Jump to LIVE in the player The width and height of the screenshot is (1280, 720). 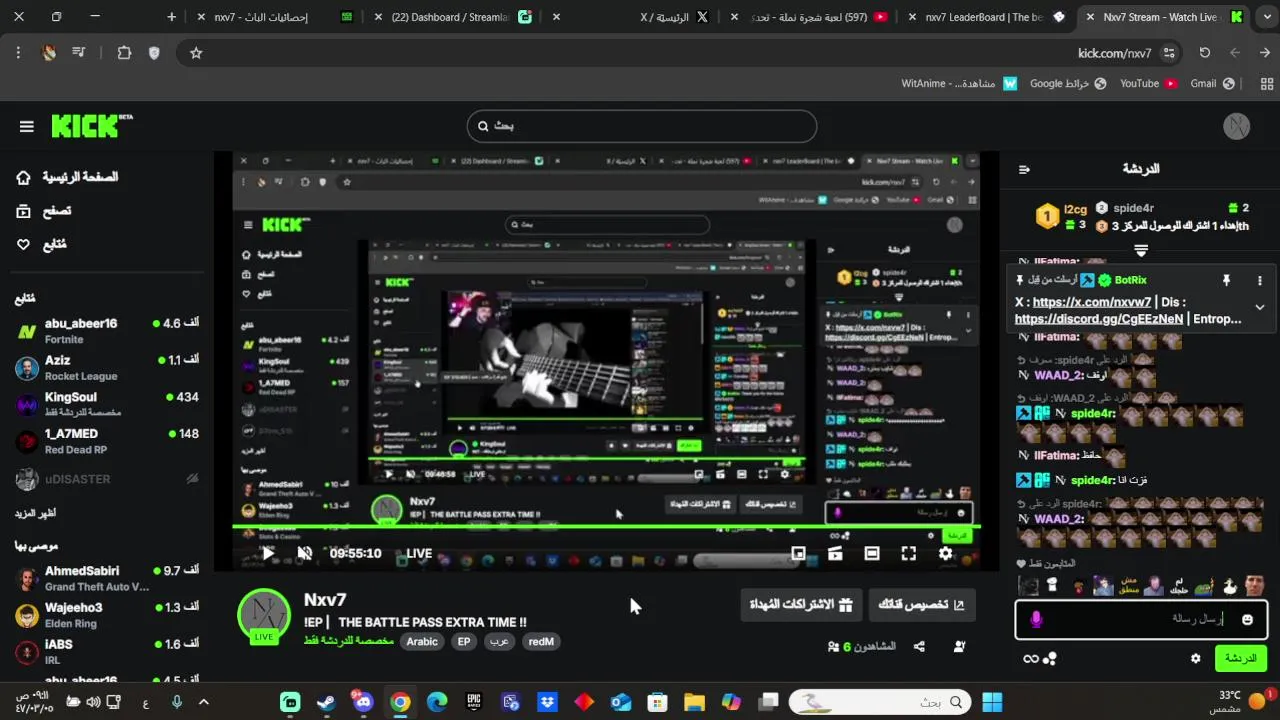pyautogui.click(x=419, y=553)
